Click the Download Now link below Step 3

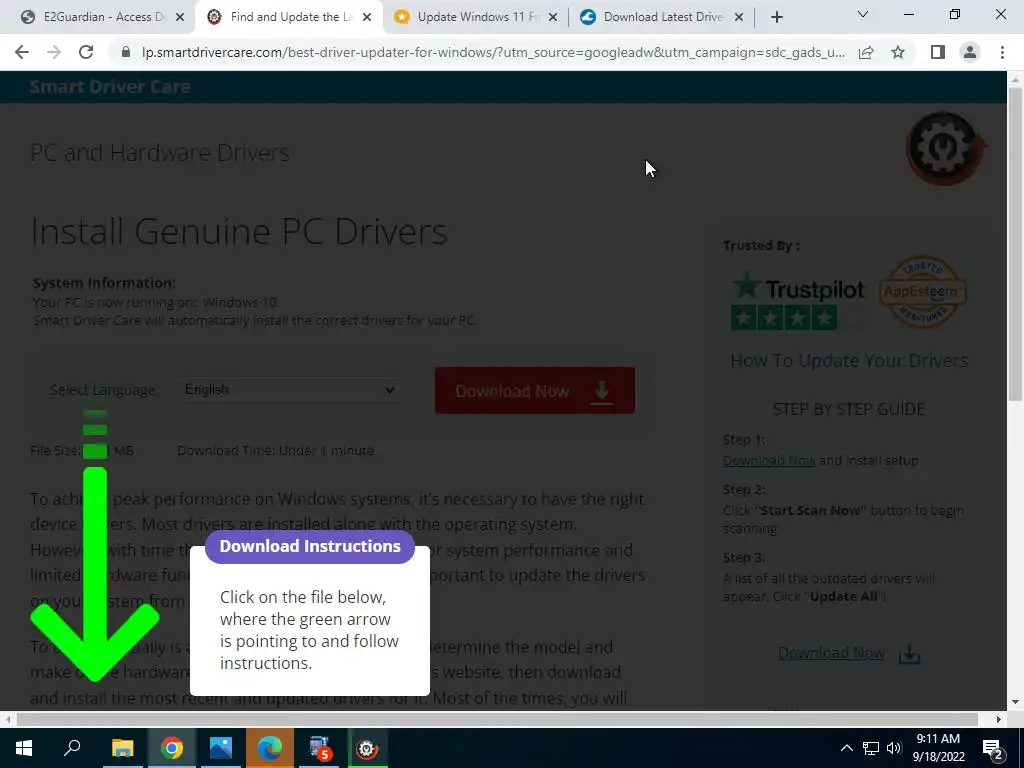click(831, 652)
